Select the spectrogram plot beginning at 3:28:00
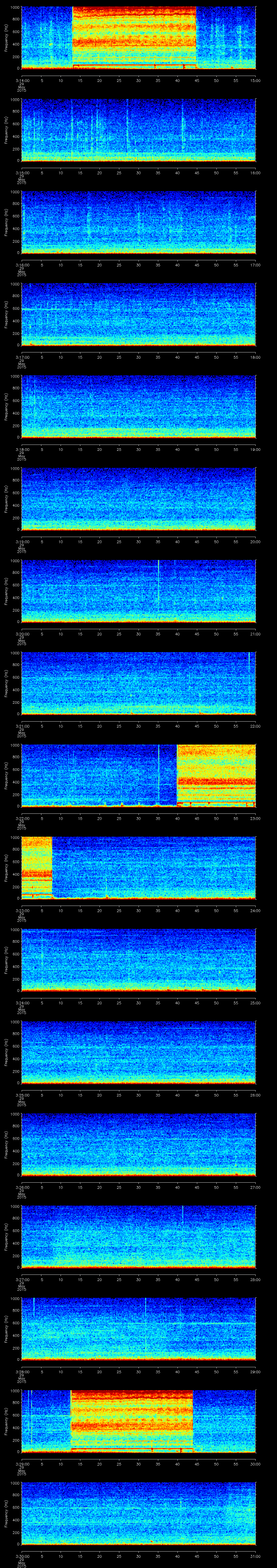The height and width of the screenshot is (1568, 277). (139, 1329)
